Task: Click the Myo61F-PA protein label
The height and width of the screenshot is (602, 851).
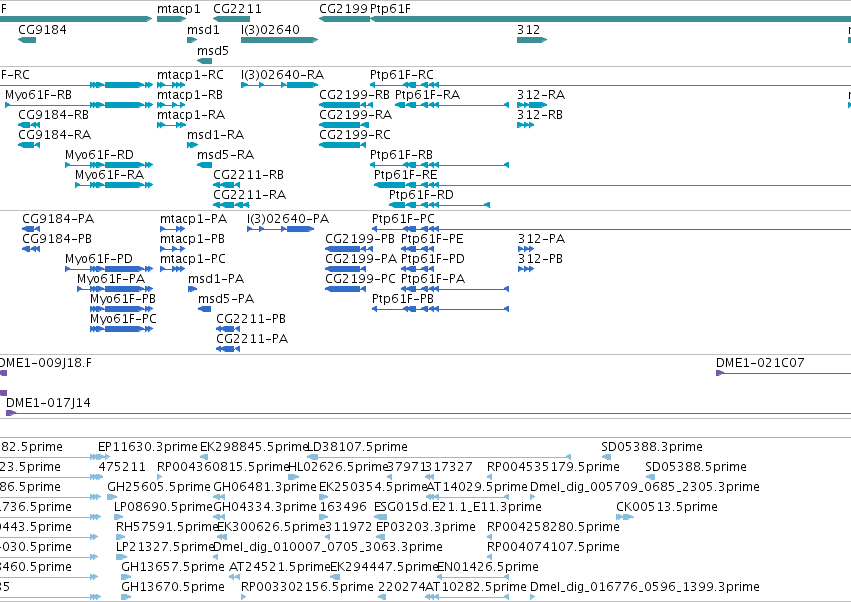Action: pyautogui.click(x=111, y=280)
